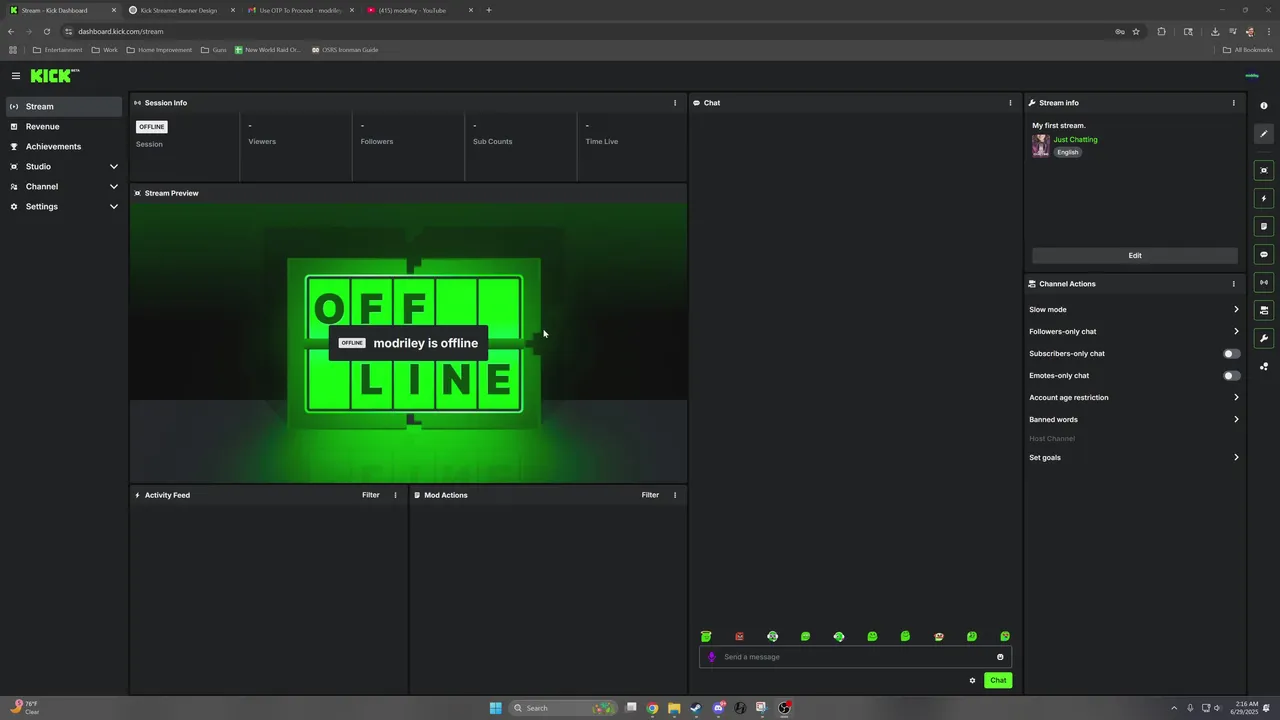1280x720 pixels.
Task: Click the user avatar in Kick header
Action: click(x=1252, y=76)
